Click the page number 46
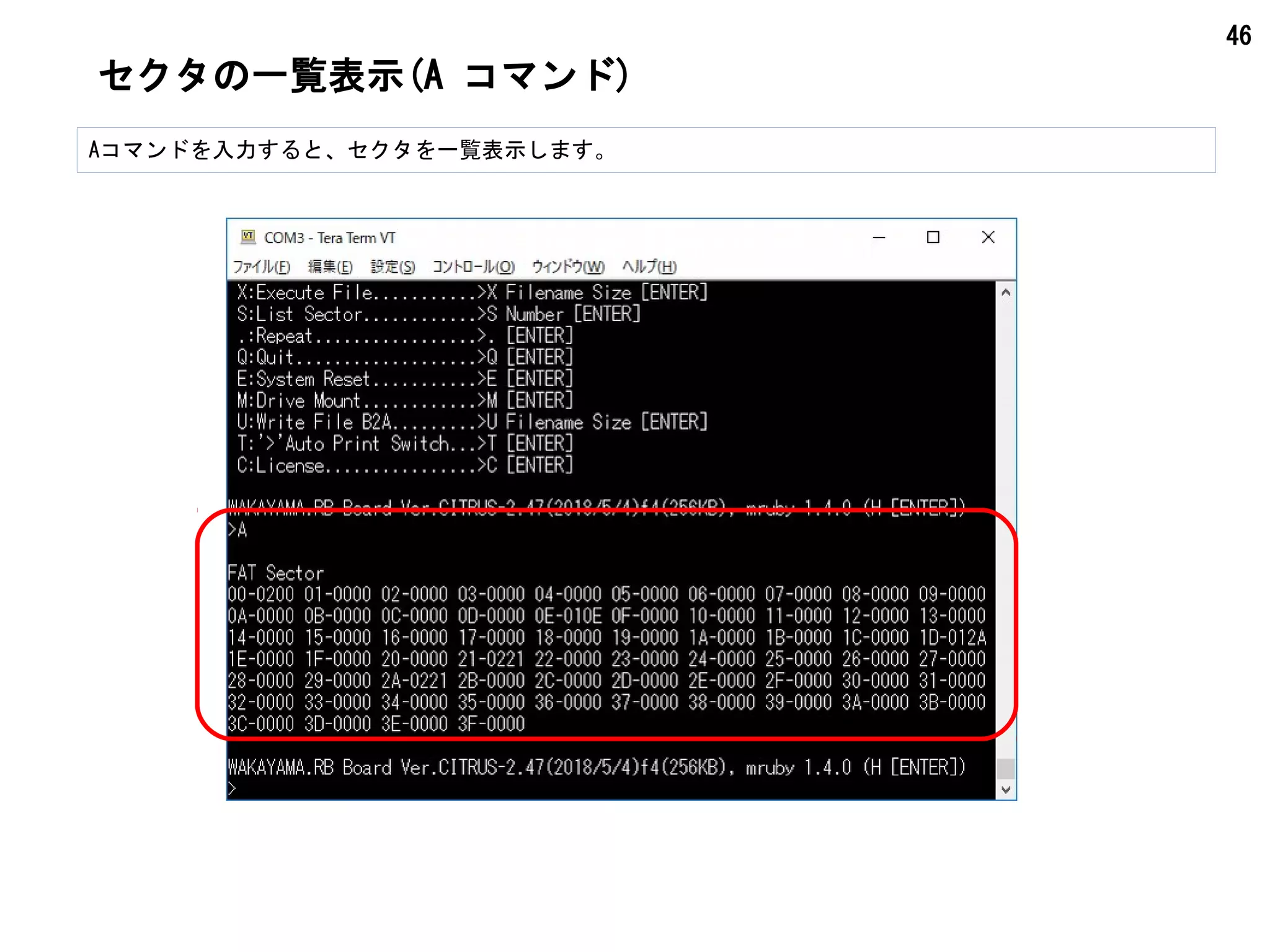Screen dimensions: 1270x952 click(1238, 36)
